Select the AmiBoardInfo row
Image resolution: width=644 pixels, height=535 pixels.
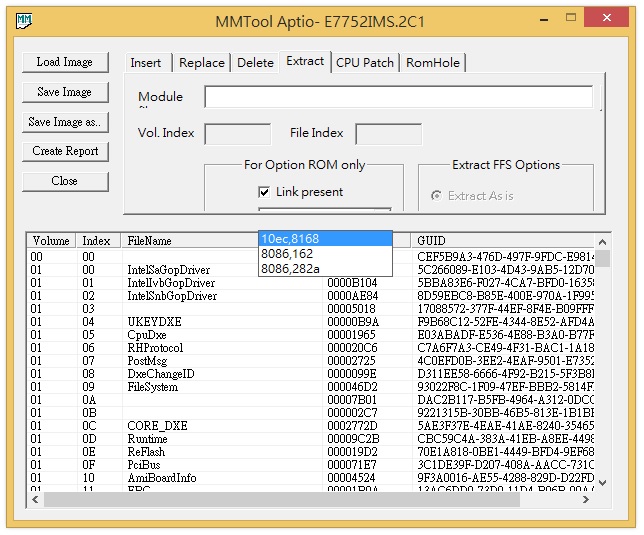(310, 478)
